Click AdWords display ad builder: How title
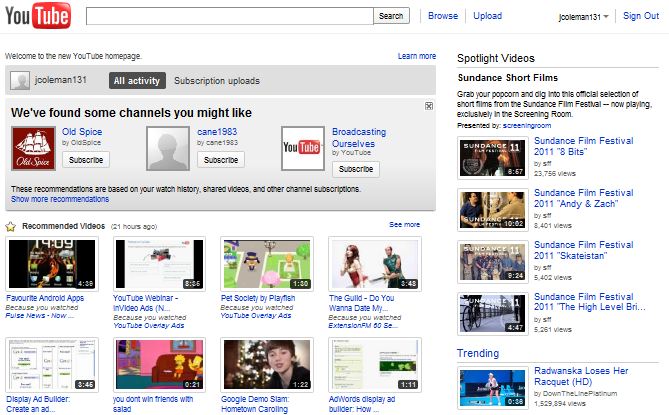This screenshot has height=415, width=669. click(x=362, y=404)
